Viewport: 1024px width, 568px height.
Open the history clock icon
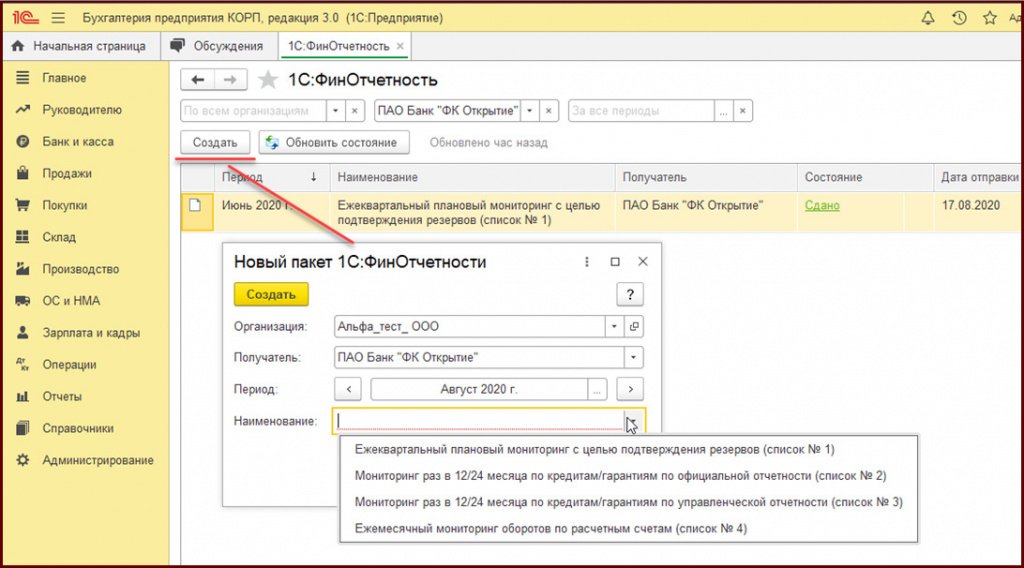pos(959,18)
